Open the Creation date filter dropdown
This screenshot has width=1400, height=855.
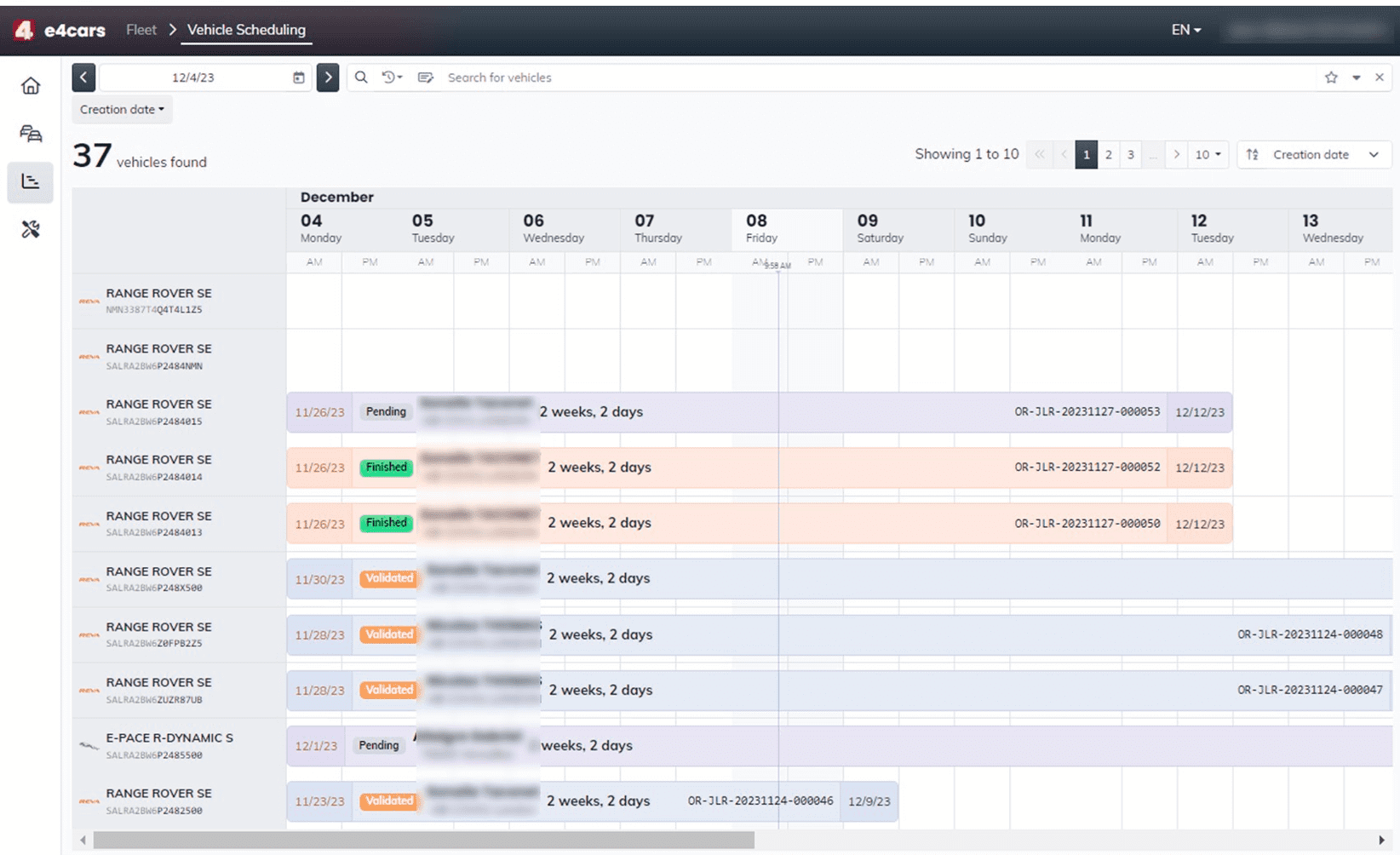pyautogui.click(x=122, y=109)
